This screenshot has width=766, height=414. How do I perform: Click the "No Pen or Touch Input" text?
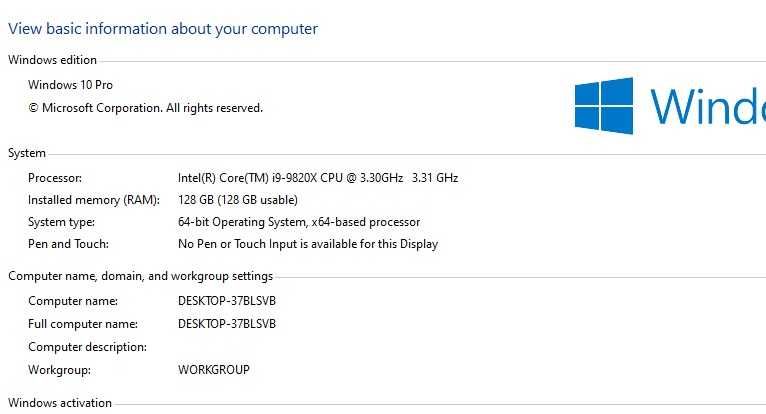pos(308,244)
